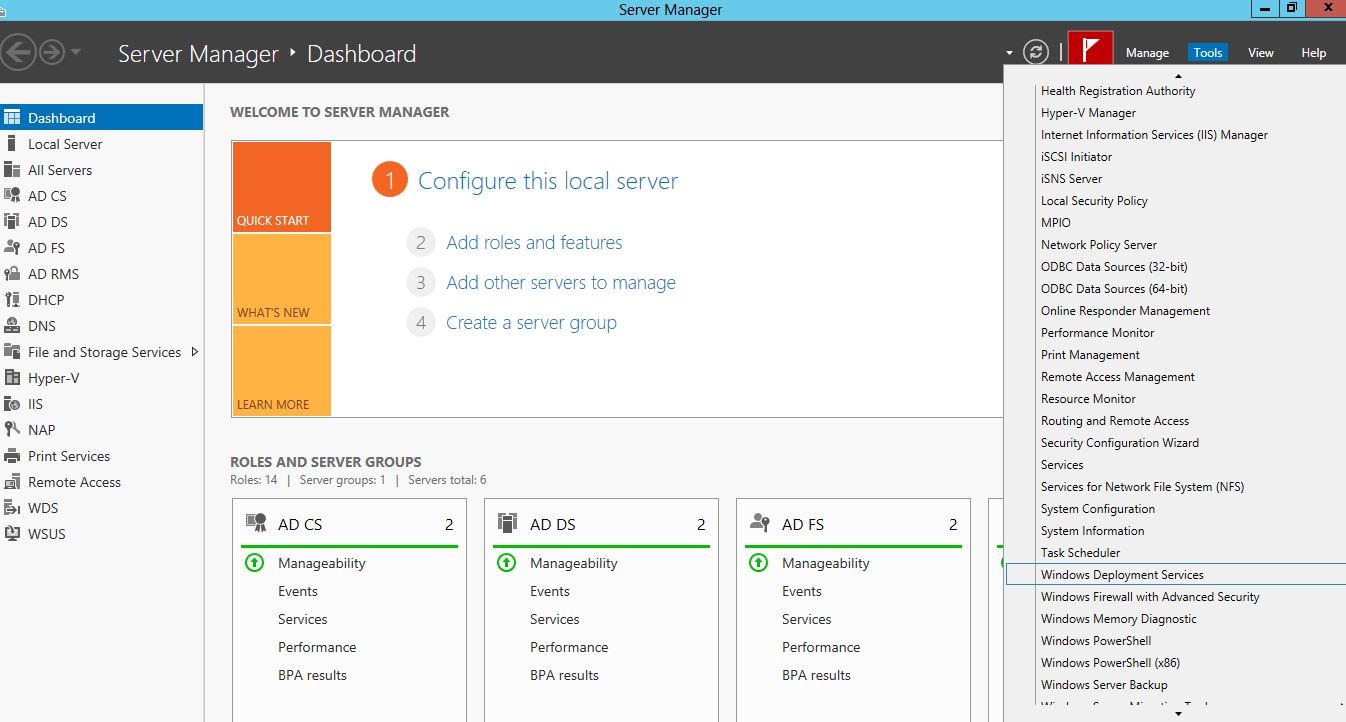
Task: Click the WSUS sidebar icon
Action: (12, 534)
